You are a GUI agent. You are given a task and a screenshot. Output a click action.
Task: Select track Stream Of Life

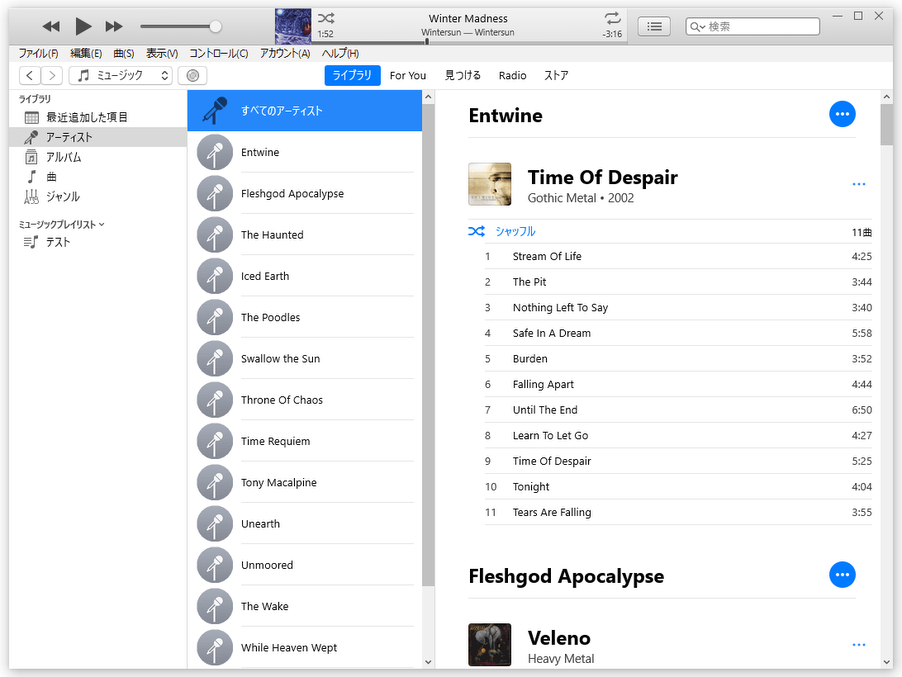678,257
